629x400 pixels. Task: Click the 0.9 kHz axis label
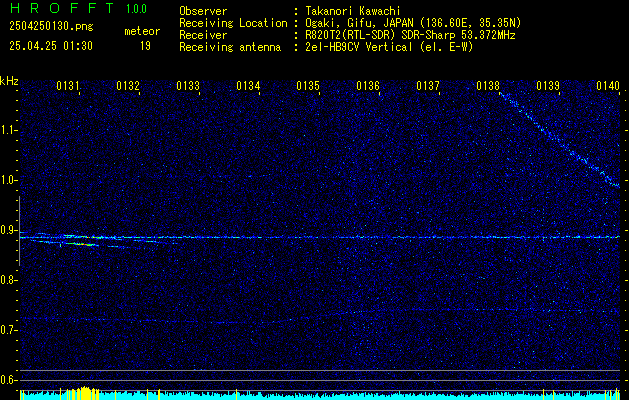coord(8,230)
